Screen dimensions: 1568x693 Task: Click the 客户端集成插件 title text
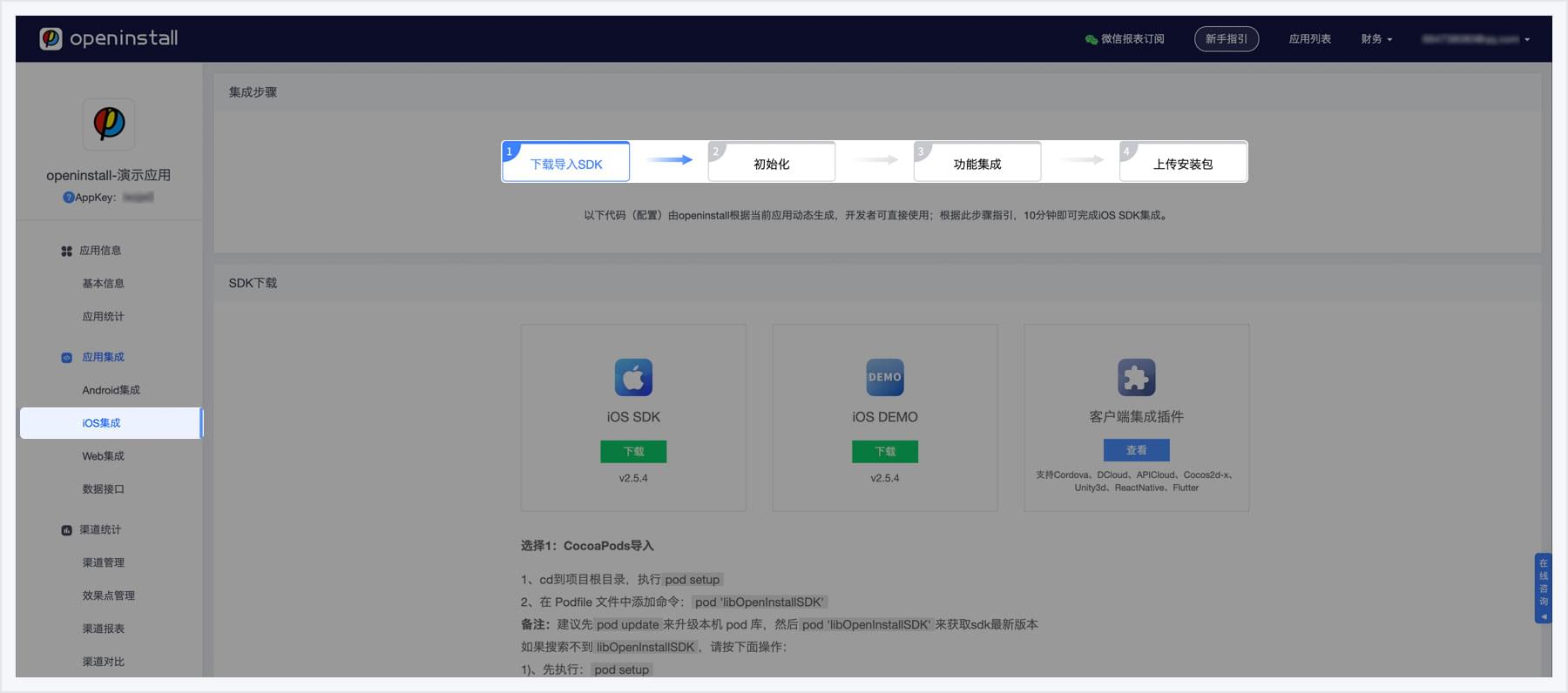click(x=1137, y=417)
